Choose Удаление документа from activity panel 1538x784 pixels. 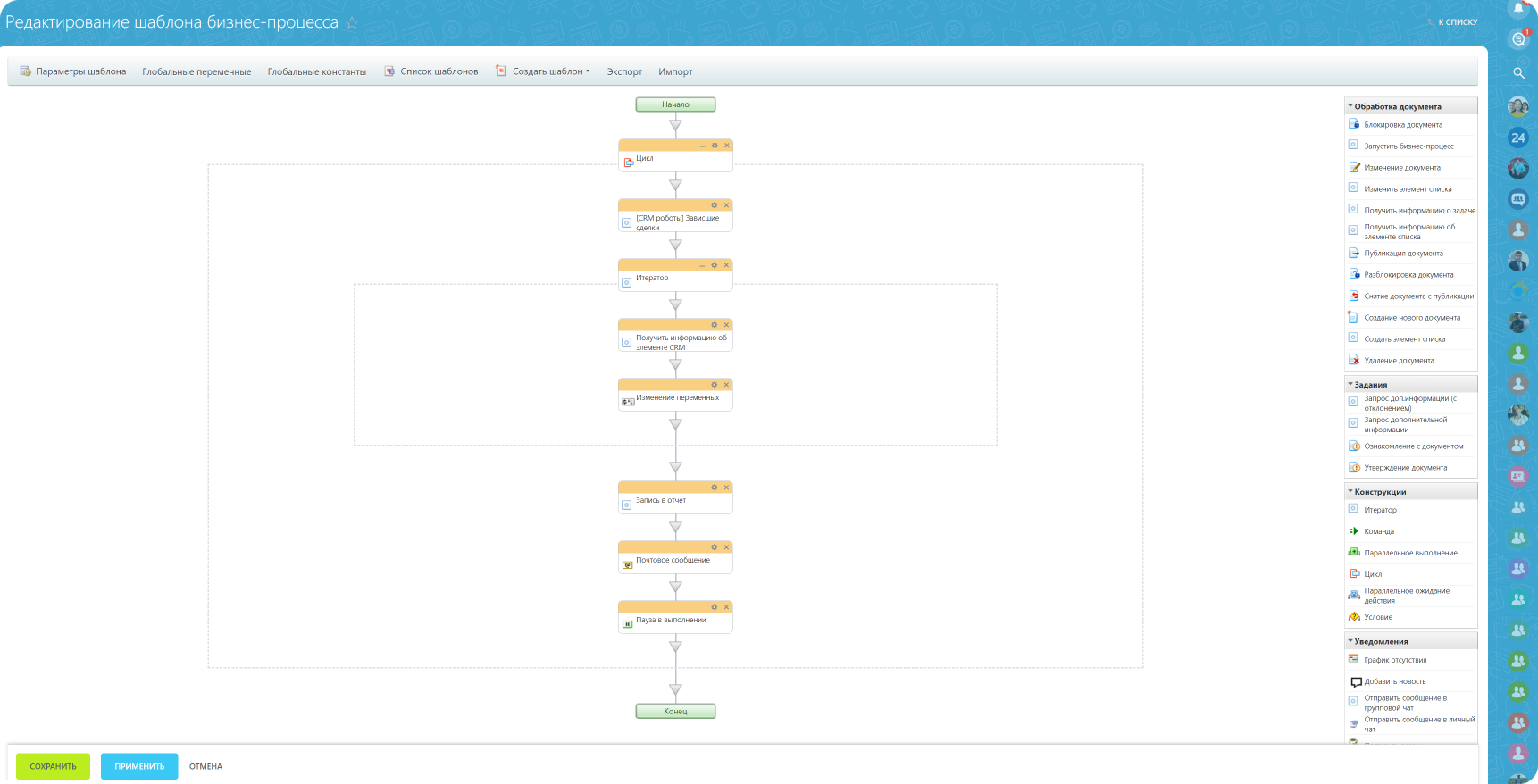[1399, 361]
